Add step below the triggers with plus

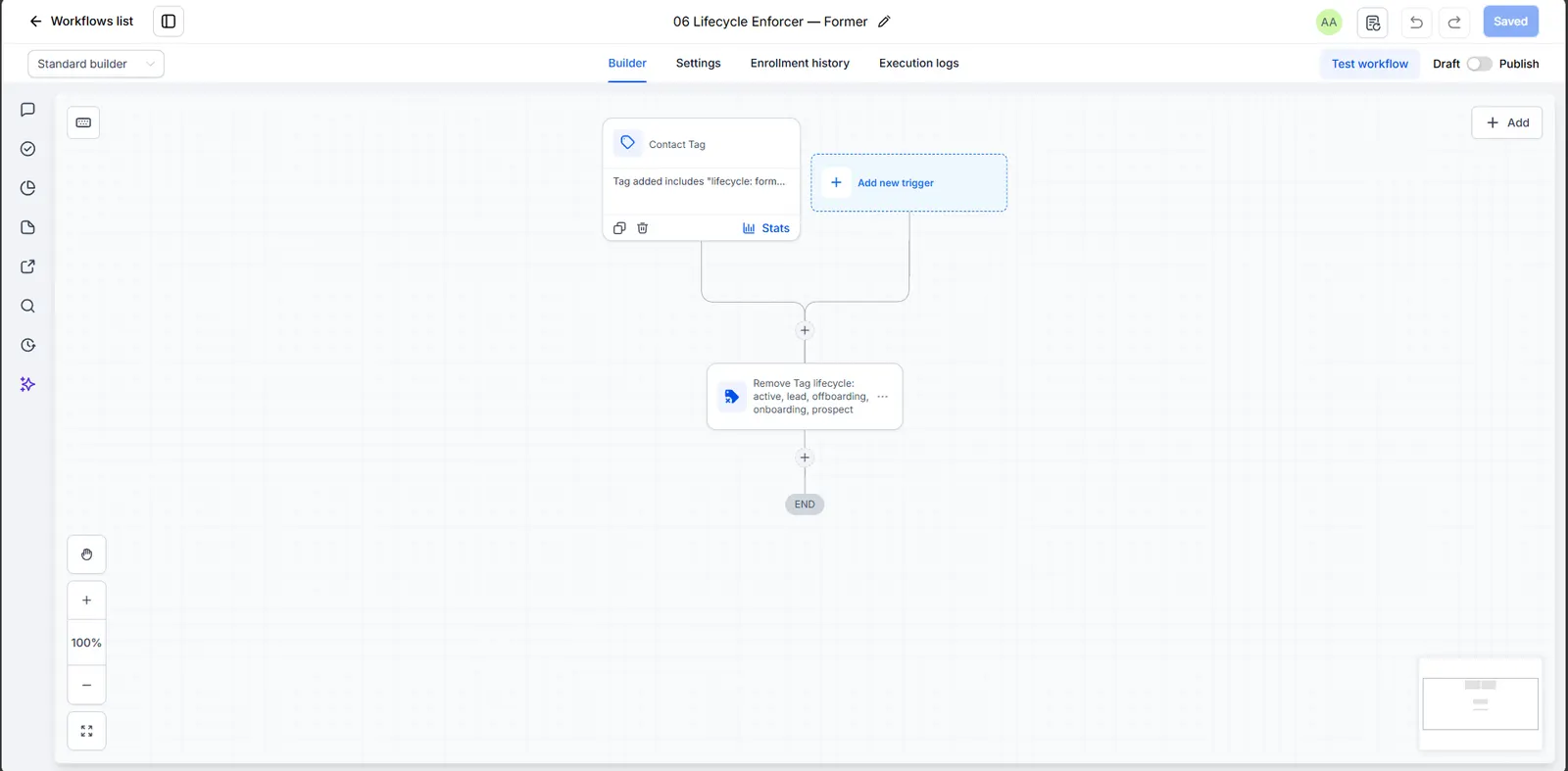point(805,330)
